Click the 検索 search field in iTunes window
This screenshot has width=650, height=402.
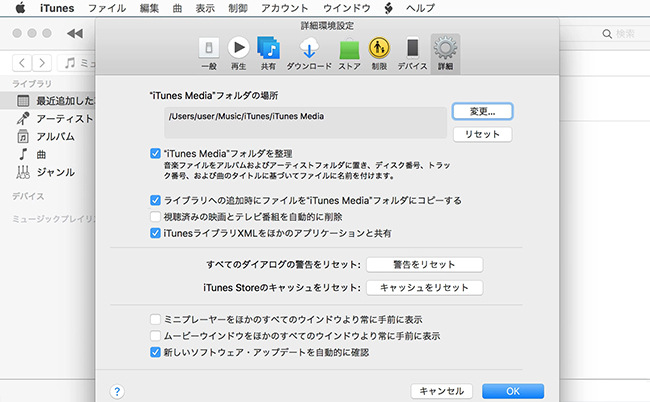625,34
